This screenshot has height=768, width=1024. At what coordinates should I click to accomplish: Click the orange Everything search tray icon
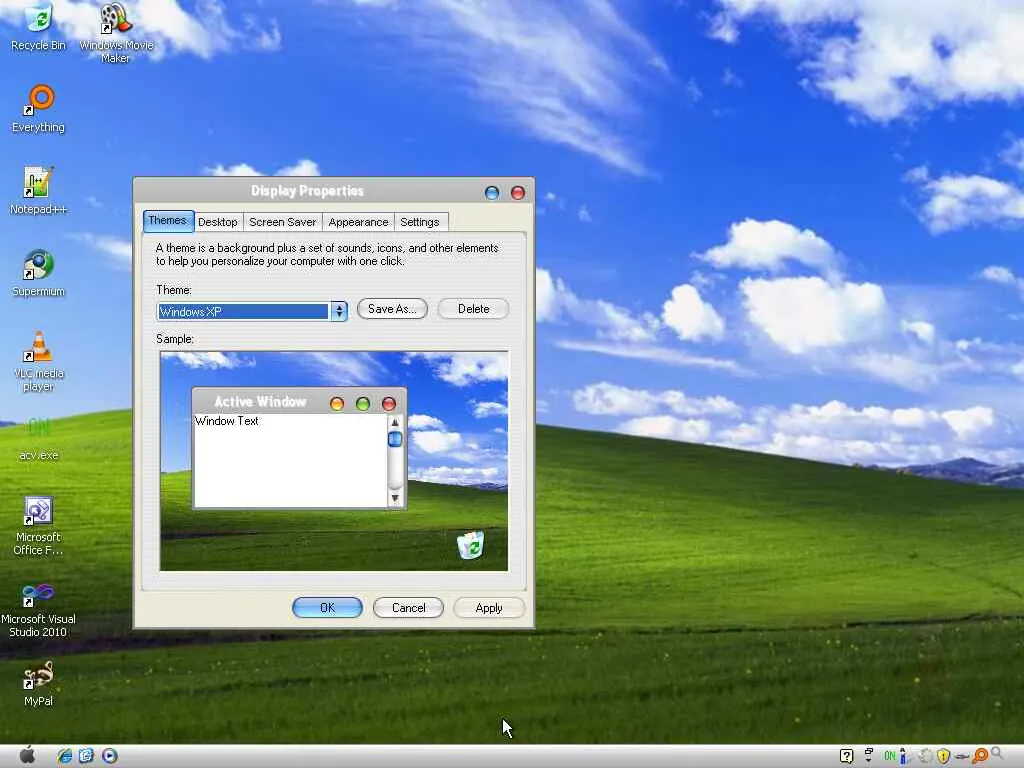point(980,756)
